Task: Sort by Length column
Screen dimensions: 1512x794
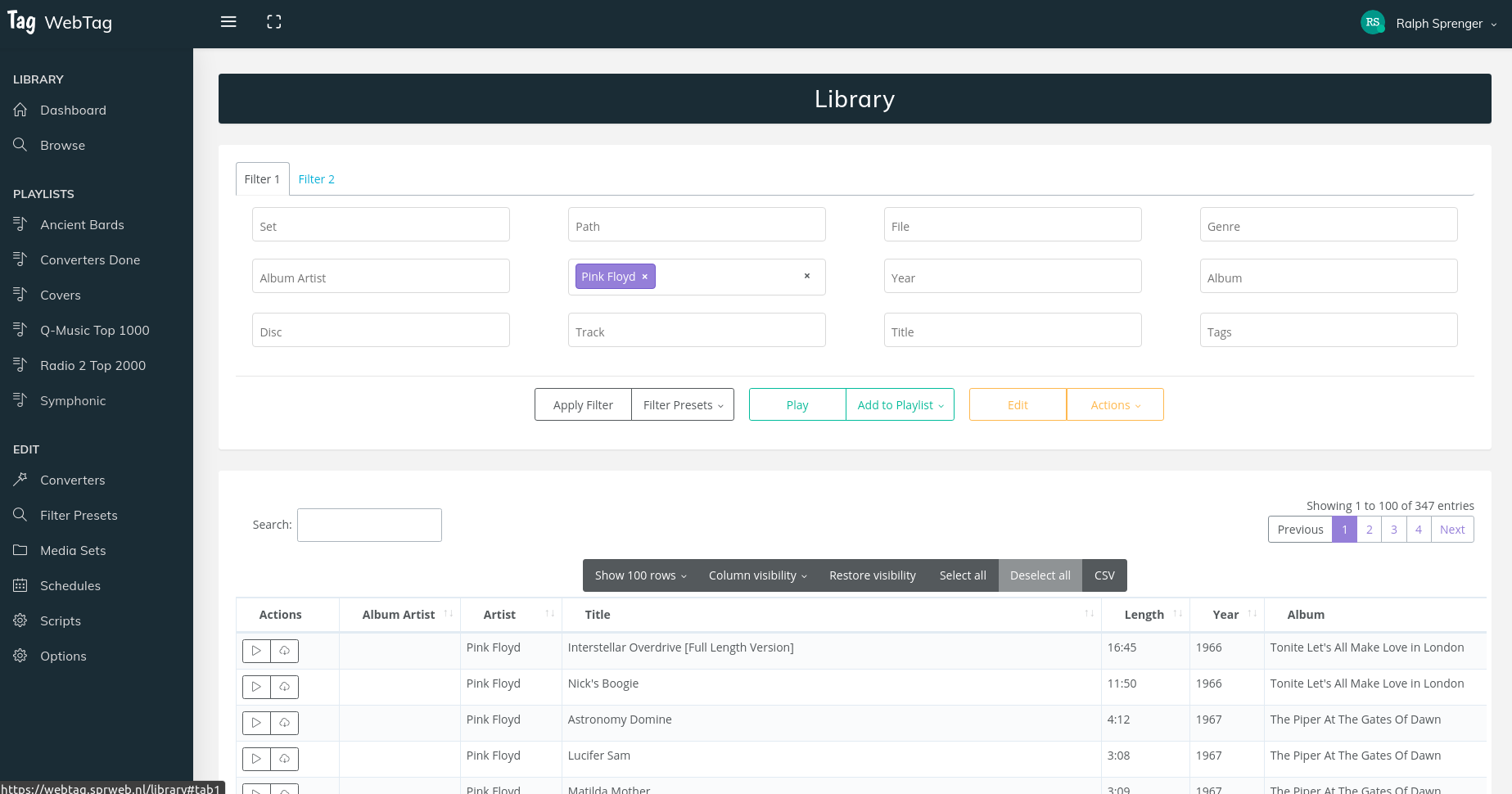Action: (1145, 615)
